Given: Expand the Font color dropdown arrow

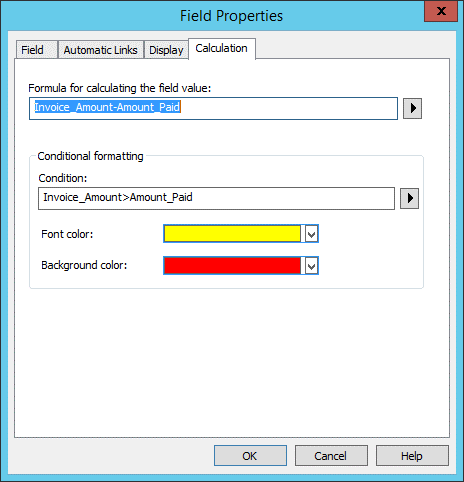Looking at the screenshot, I should 311,234.
